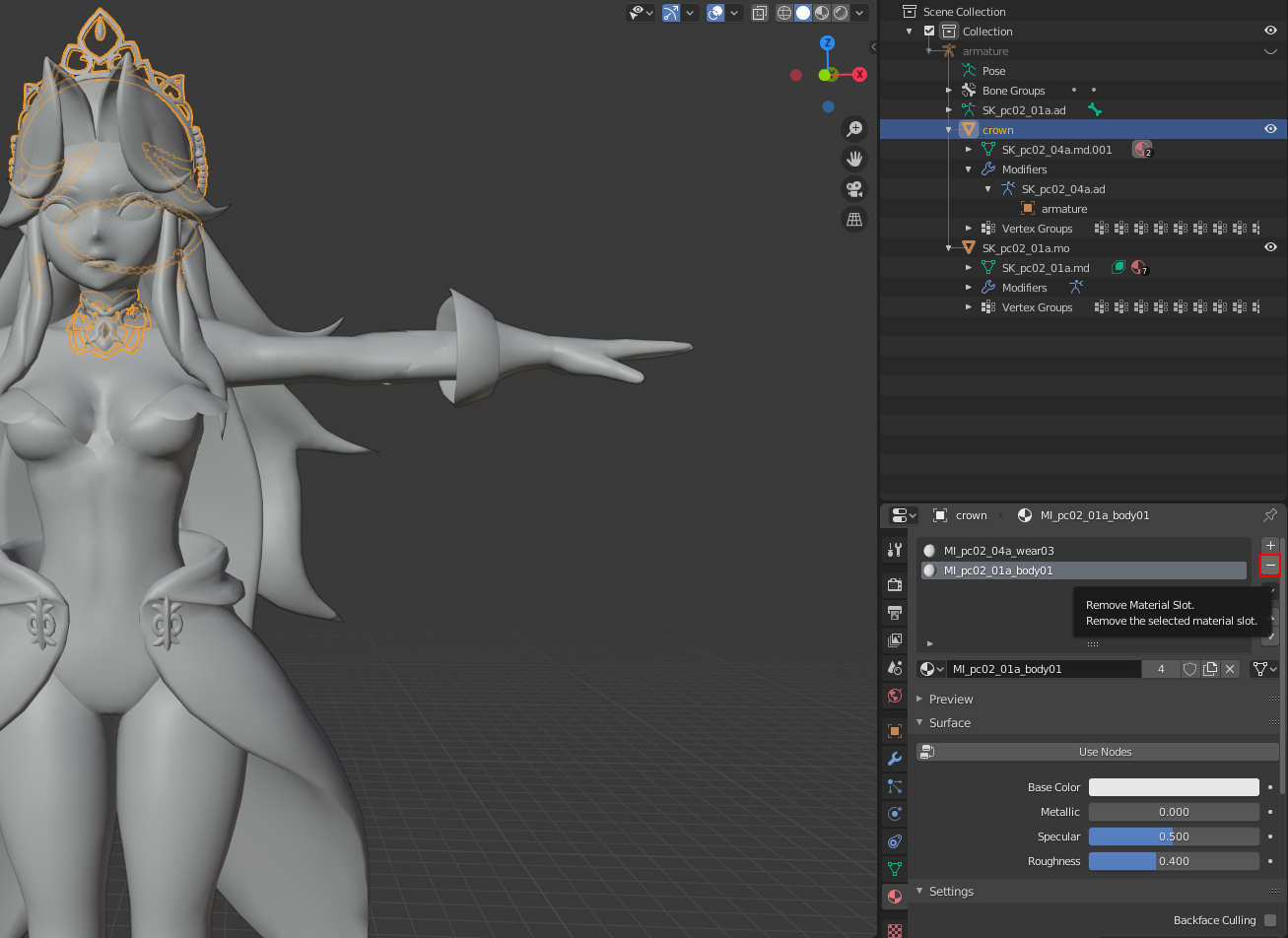Viewport: 1288px width, 938px height.
Task: Open the Material properties tab
Action: click(895, 897)
